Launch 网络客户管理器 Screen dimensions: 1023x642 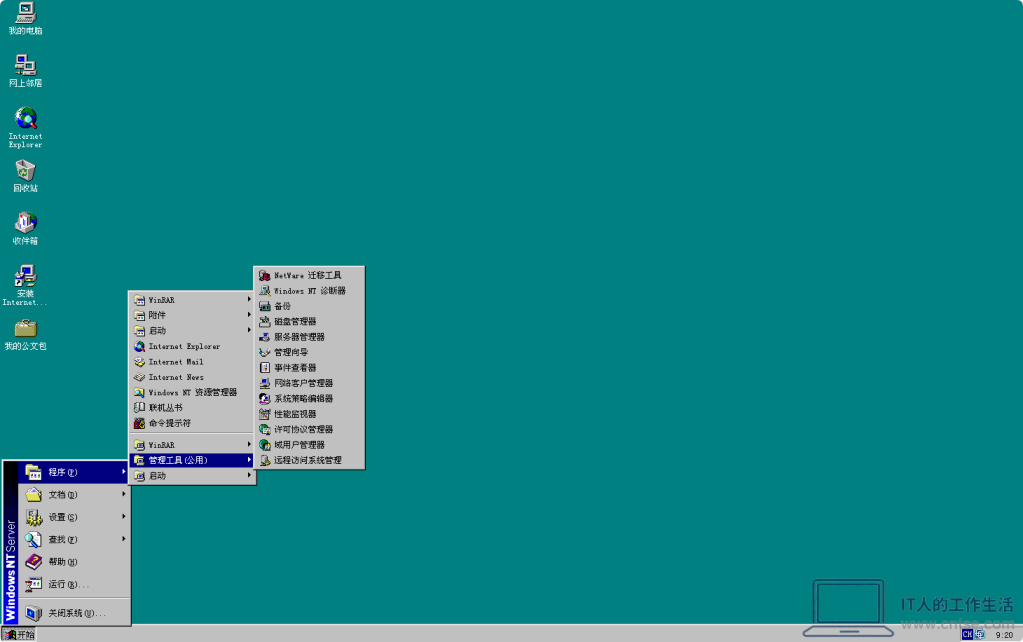309,383
